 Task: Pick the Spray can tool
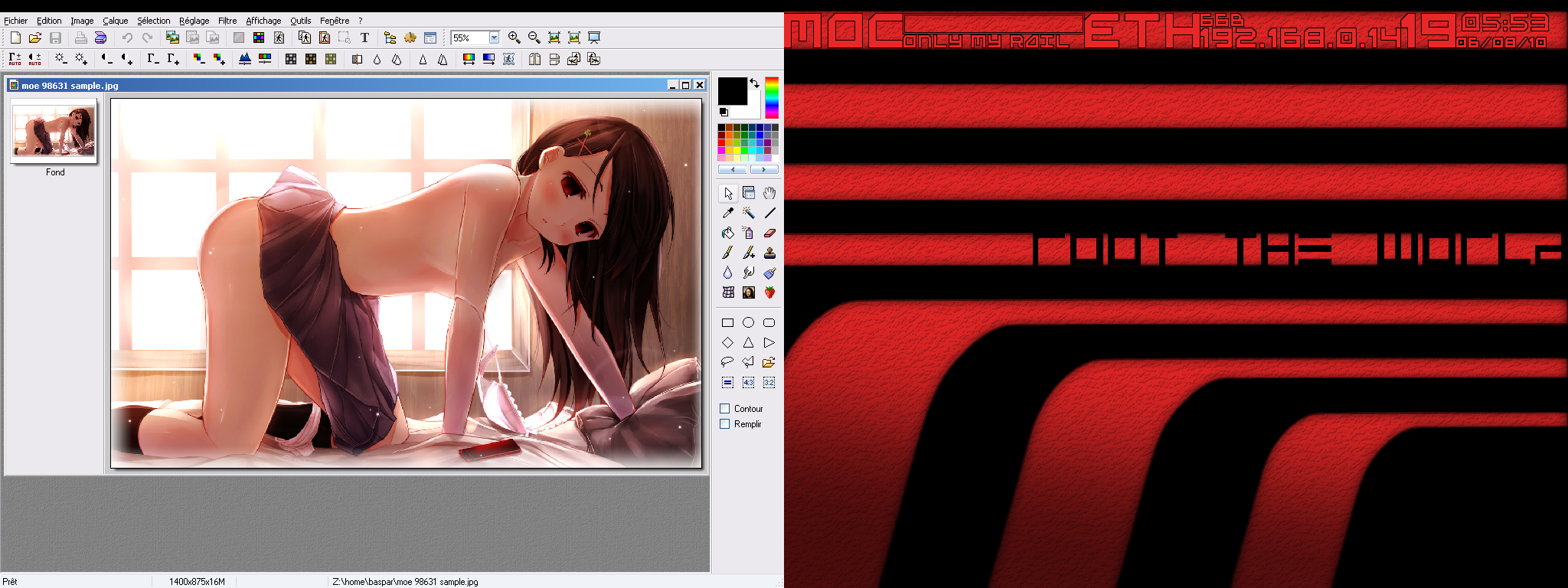pos(748,233)
